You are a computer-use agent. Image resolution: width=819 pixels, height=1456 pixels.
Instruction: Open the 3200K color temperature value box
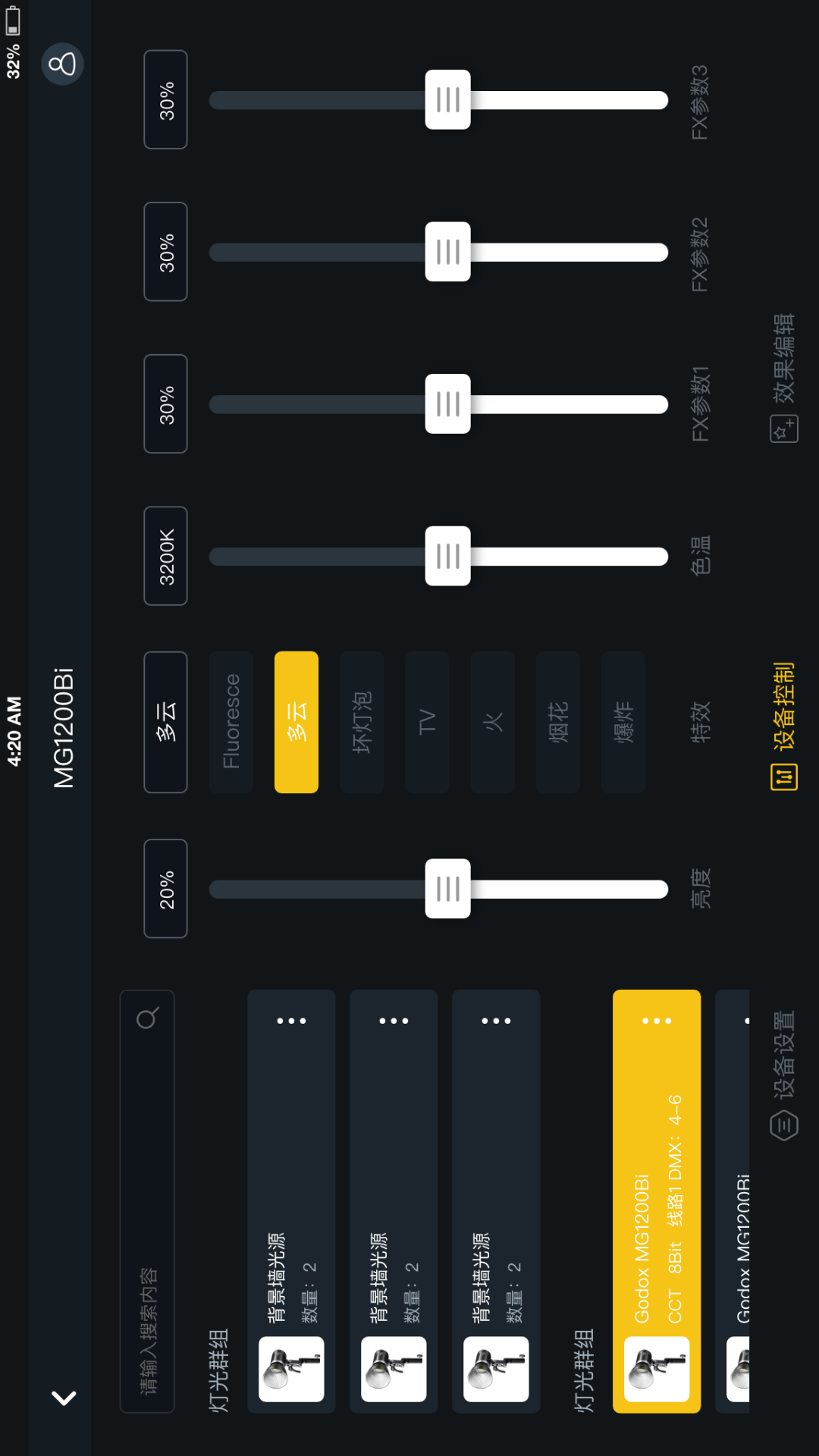click(166, 556)
